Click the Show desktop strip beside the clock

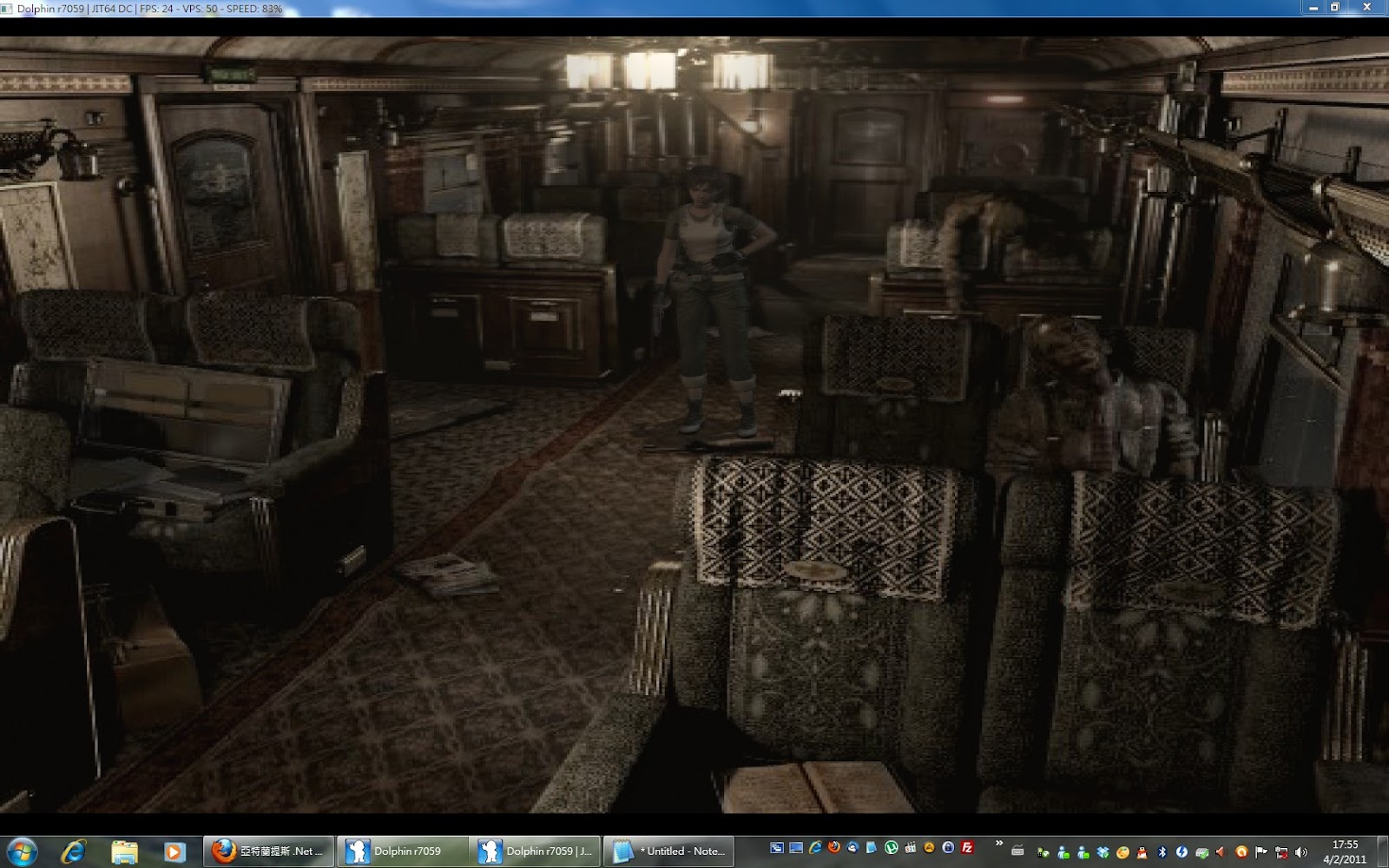(1383, 852)
